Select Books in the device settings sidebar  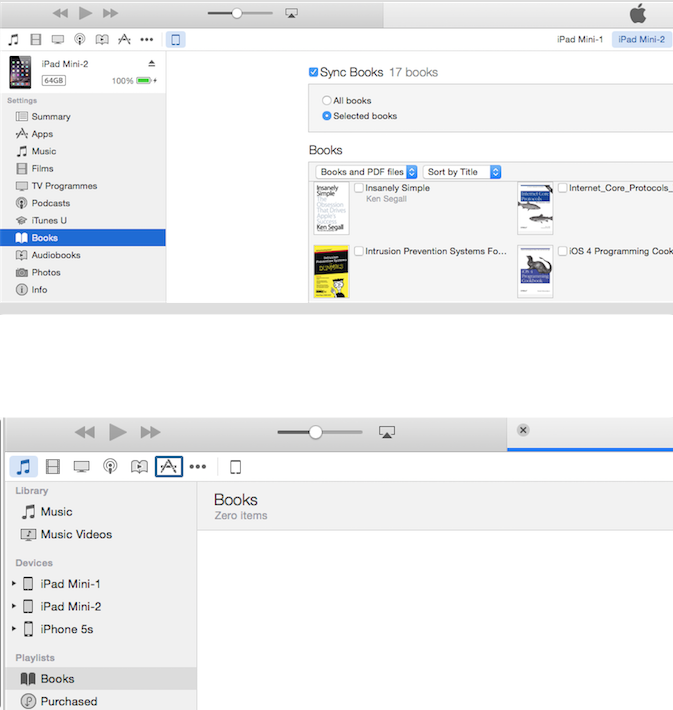tap(83, 238)
